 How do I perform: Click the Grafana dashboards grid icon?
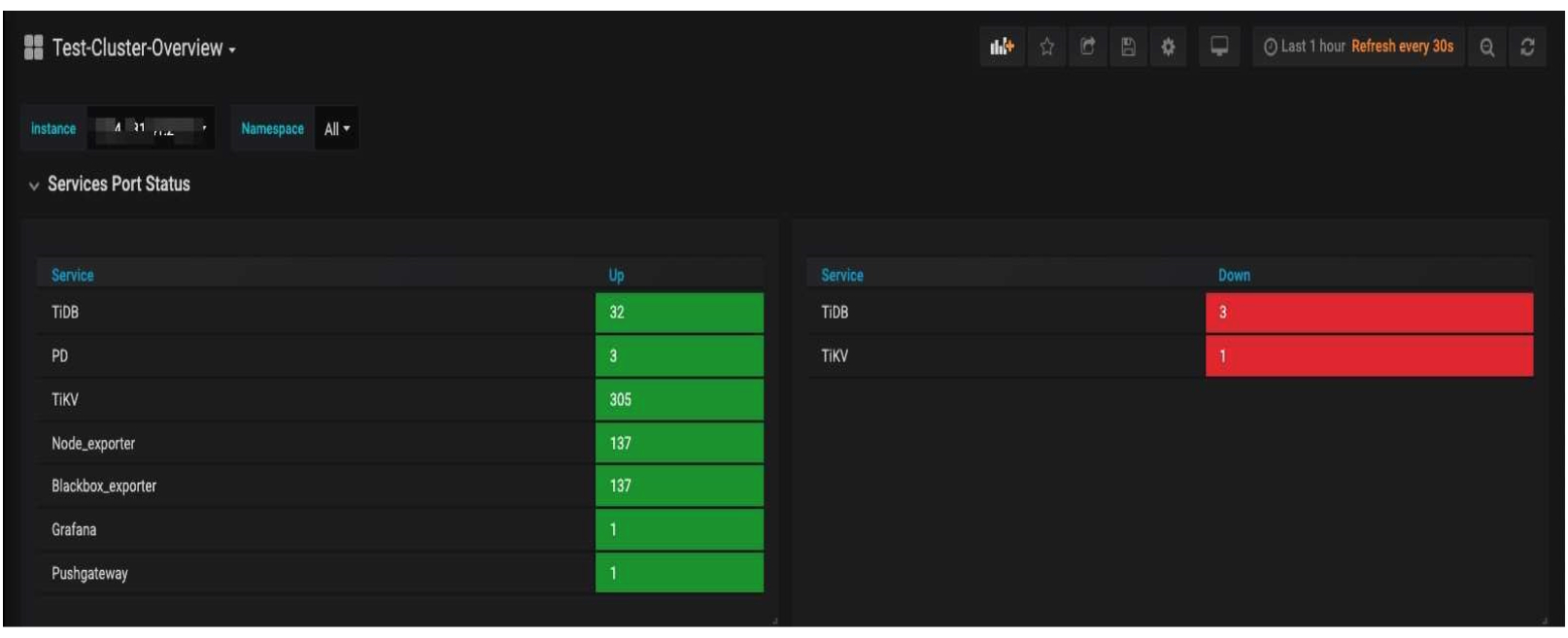pos(34,48)
